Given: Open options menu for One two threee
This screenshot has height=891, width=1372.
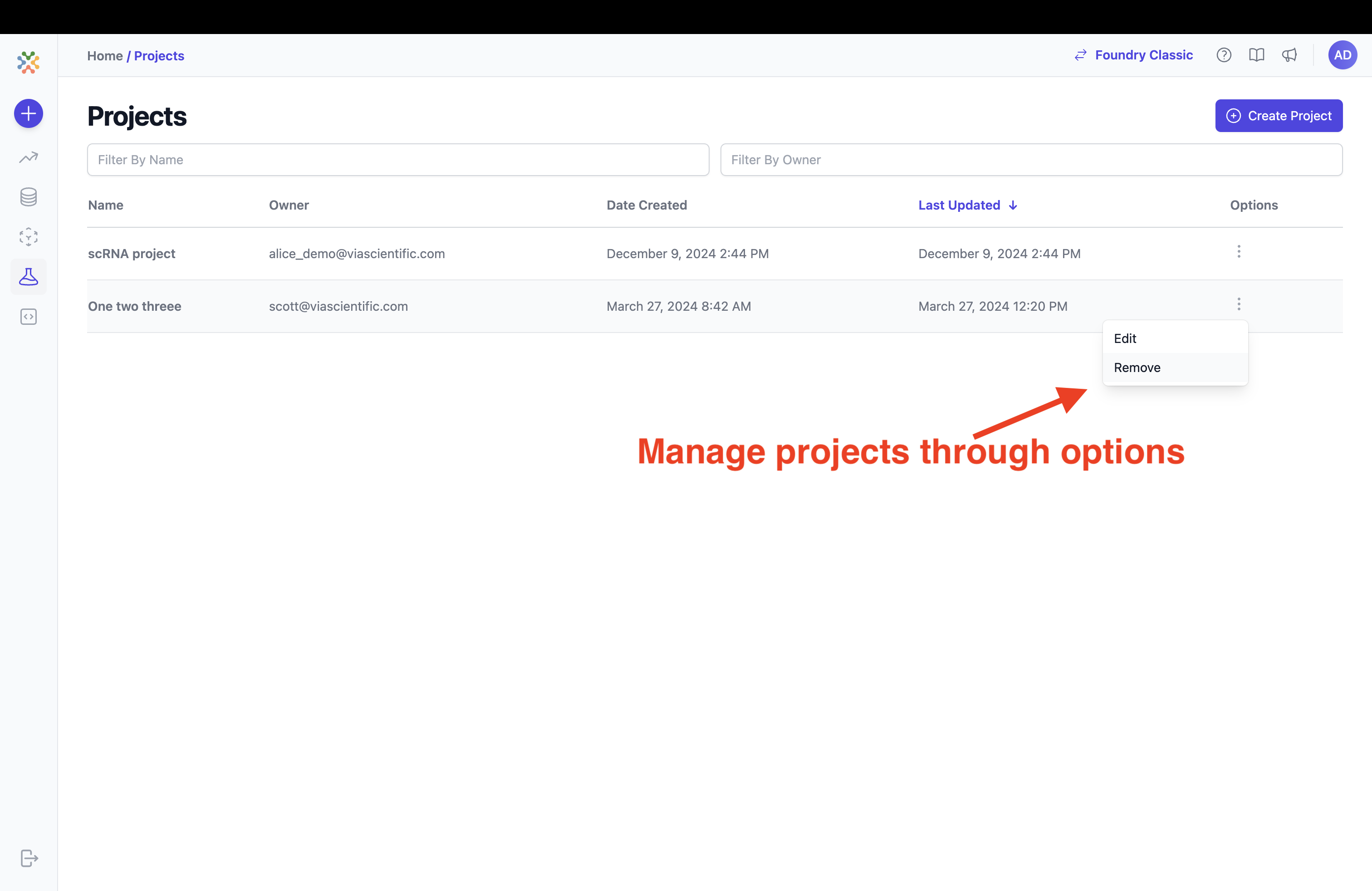Looking at the screenshot, I should 1238,304.
